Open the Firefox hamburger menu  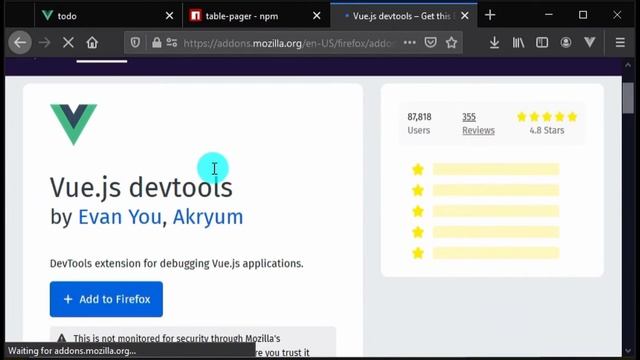coord(620,42)
